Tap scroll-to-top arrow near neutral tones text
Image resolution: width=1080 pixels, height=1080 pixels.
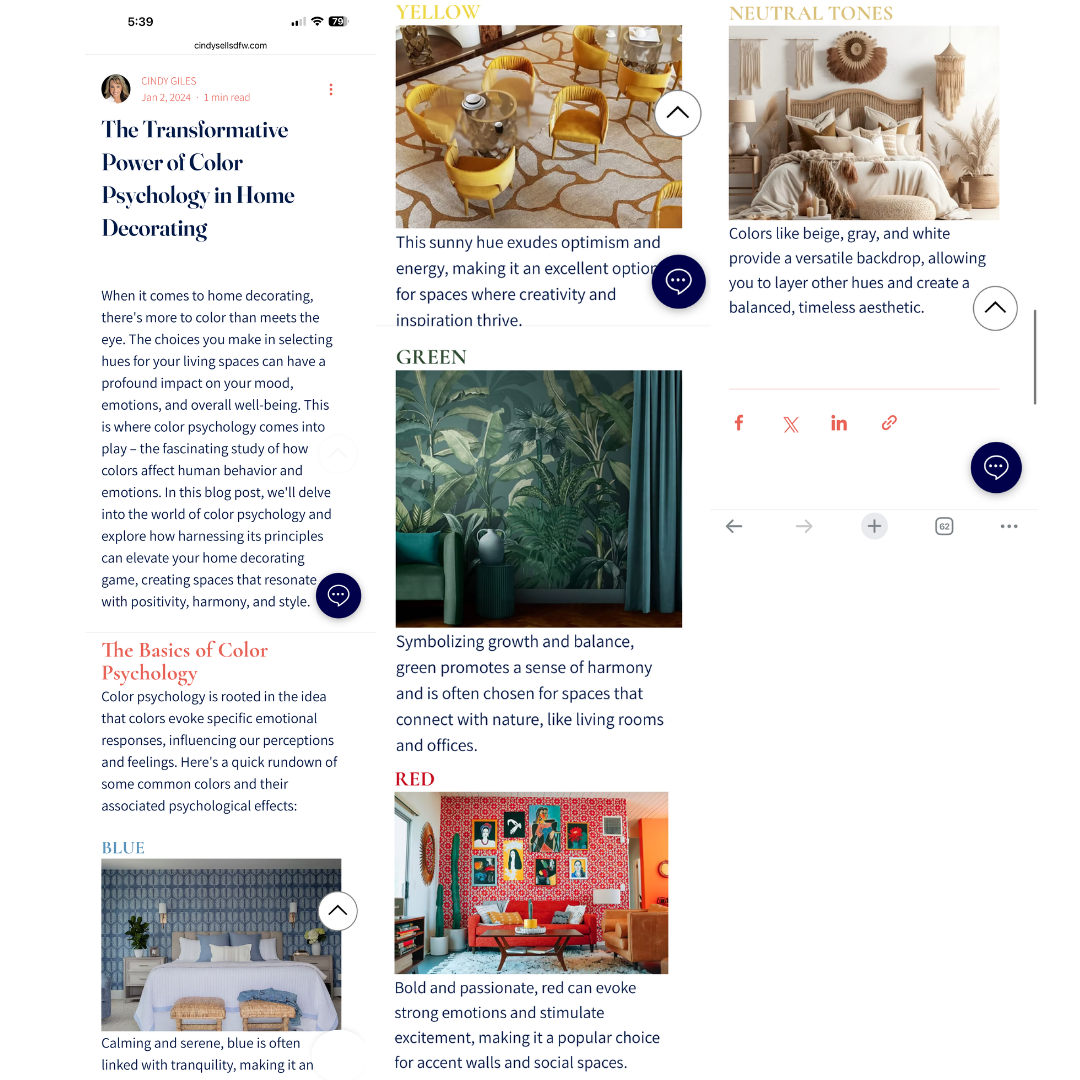(995, 308)
